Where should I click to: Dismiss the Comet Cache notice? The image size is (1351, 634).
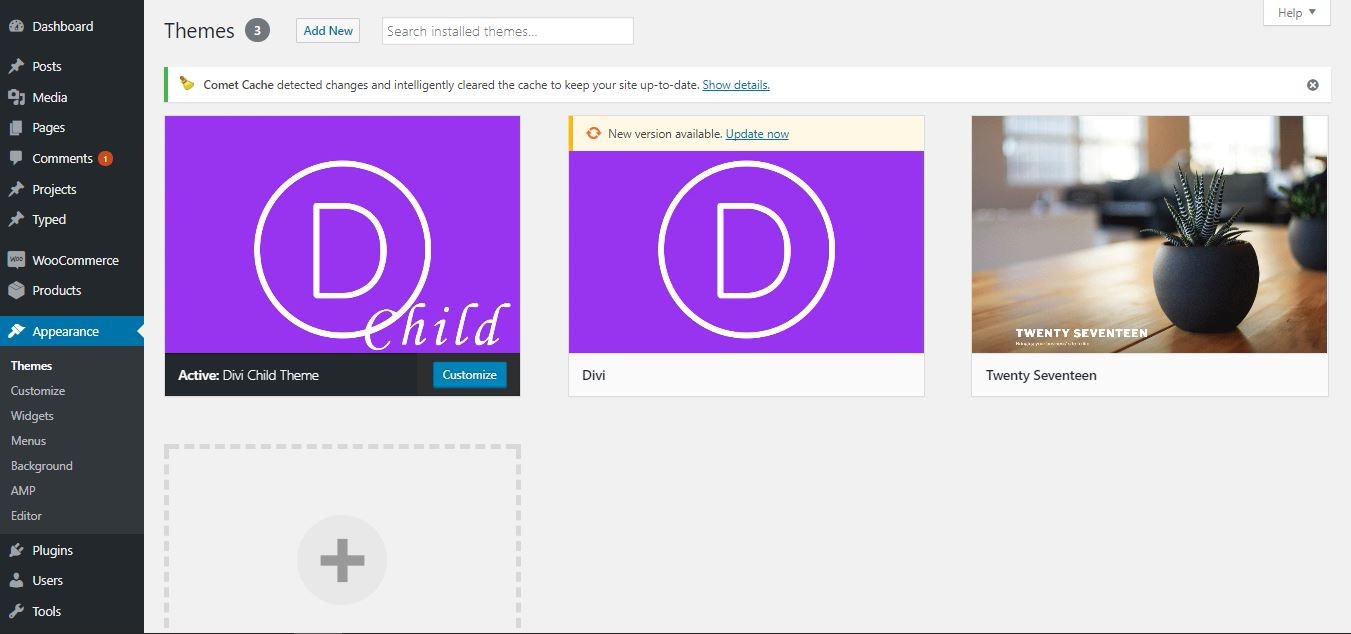1313,85
